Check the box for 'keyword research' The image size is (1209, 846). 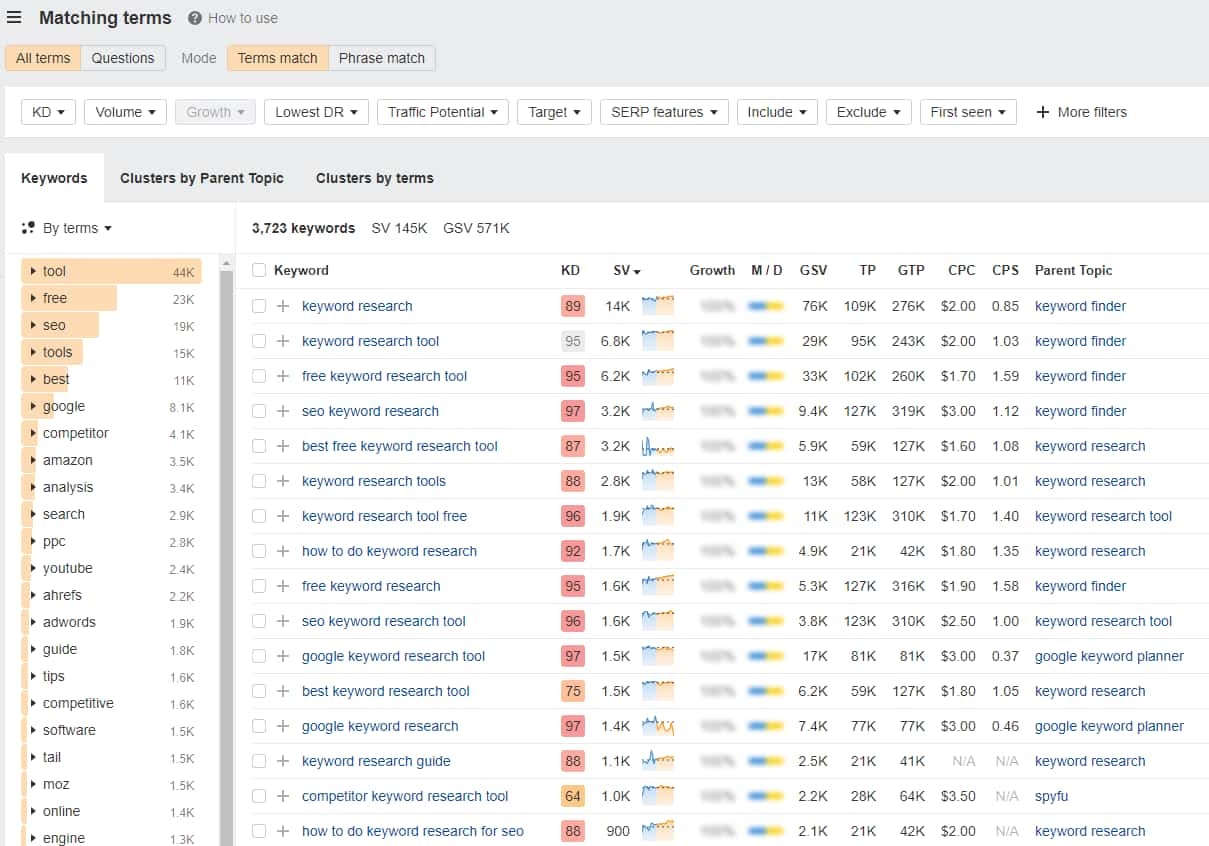click(259, 306)
